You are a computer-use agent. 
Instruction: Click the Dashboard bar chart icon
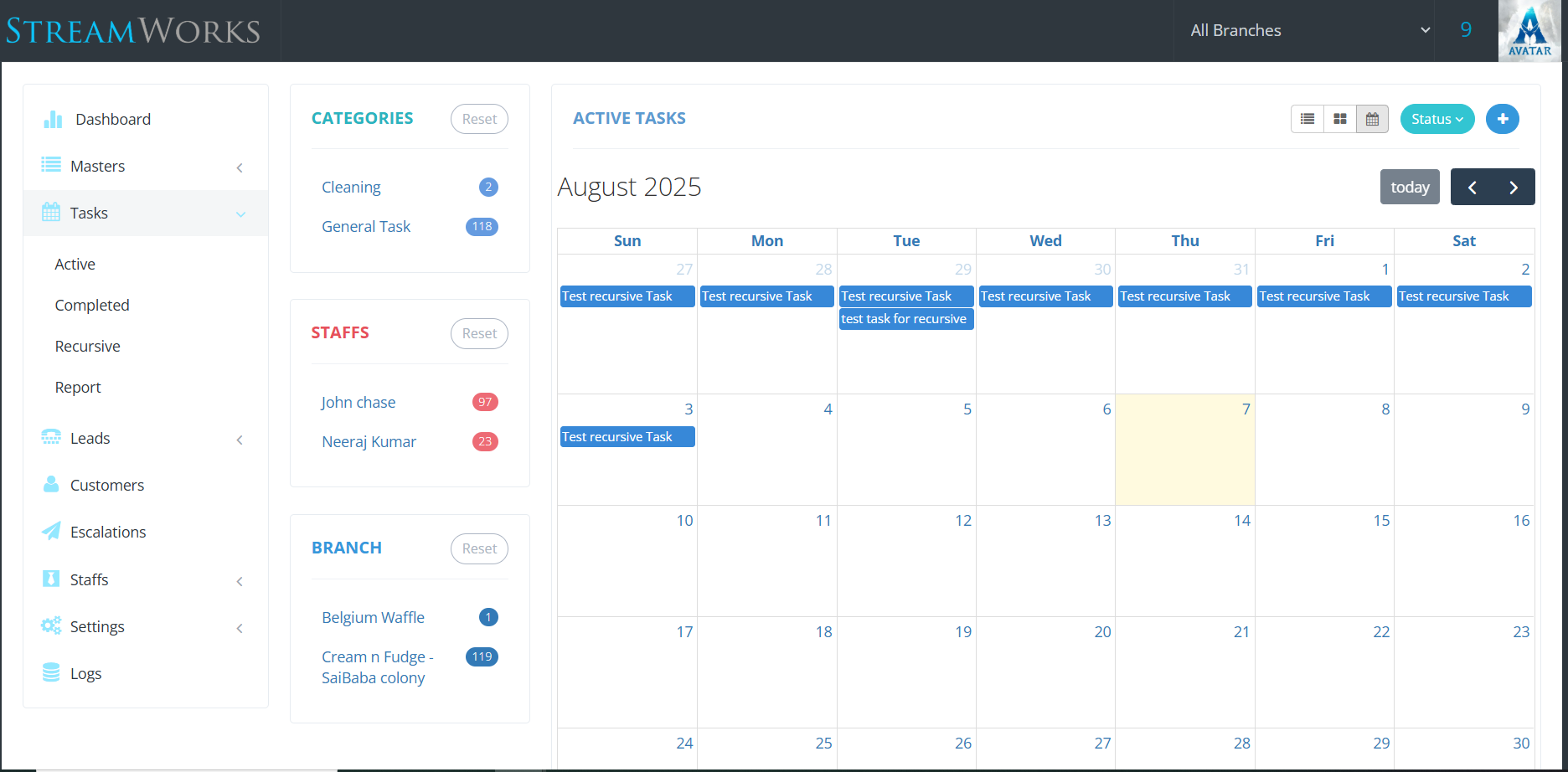53,120
